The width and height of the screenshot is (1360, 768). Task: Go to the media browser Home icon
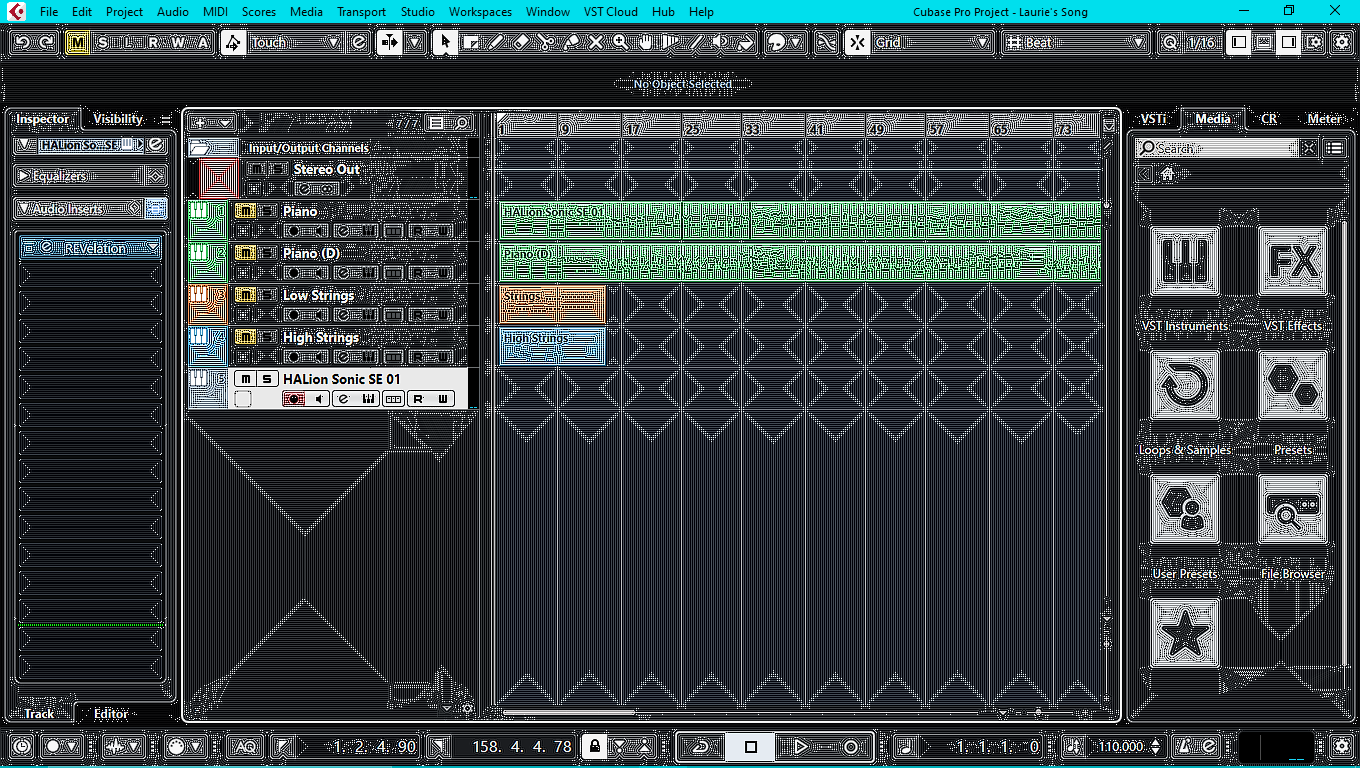(1167, 174)
